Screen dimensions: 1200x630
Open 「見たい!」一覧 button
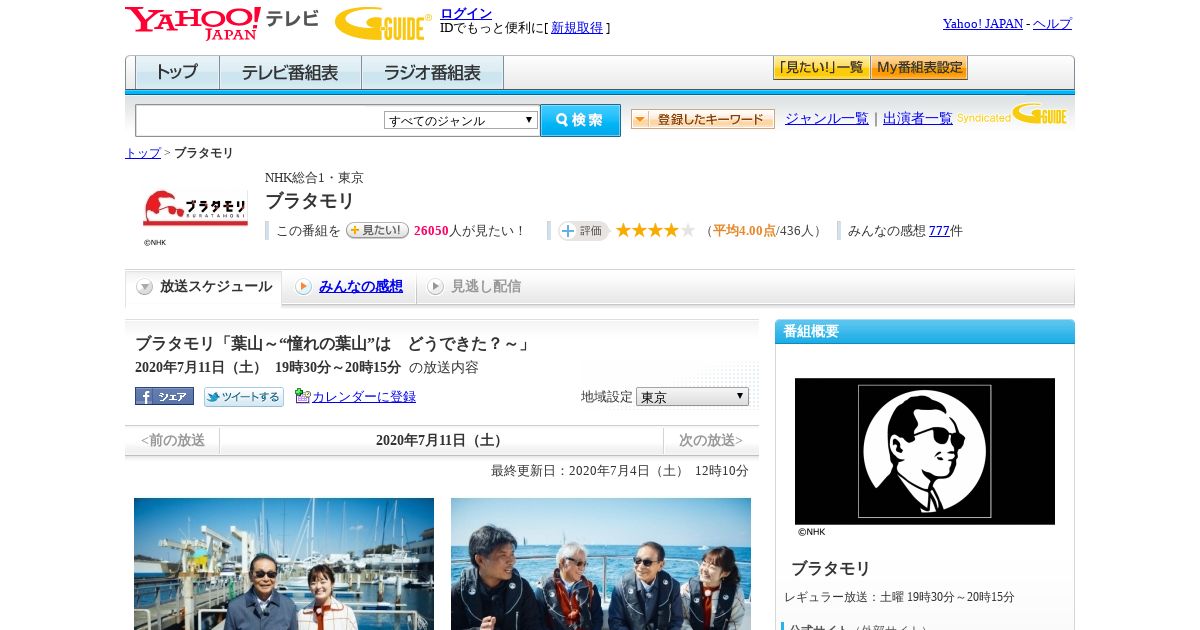click(x=821, y=68)
